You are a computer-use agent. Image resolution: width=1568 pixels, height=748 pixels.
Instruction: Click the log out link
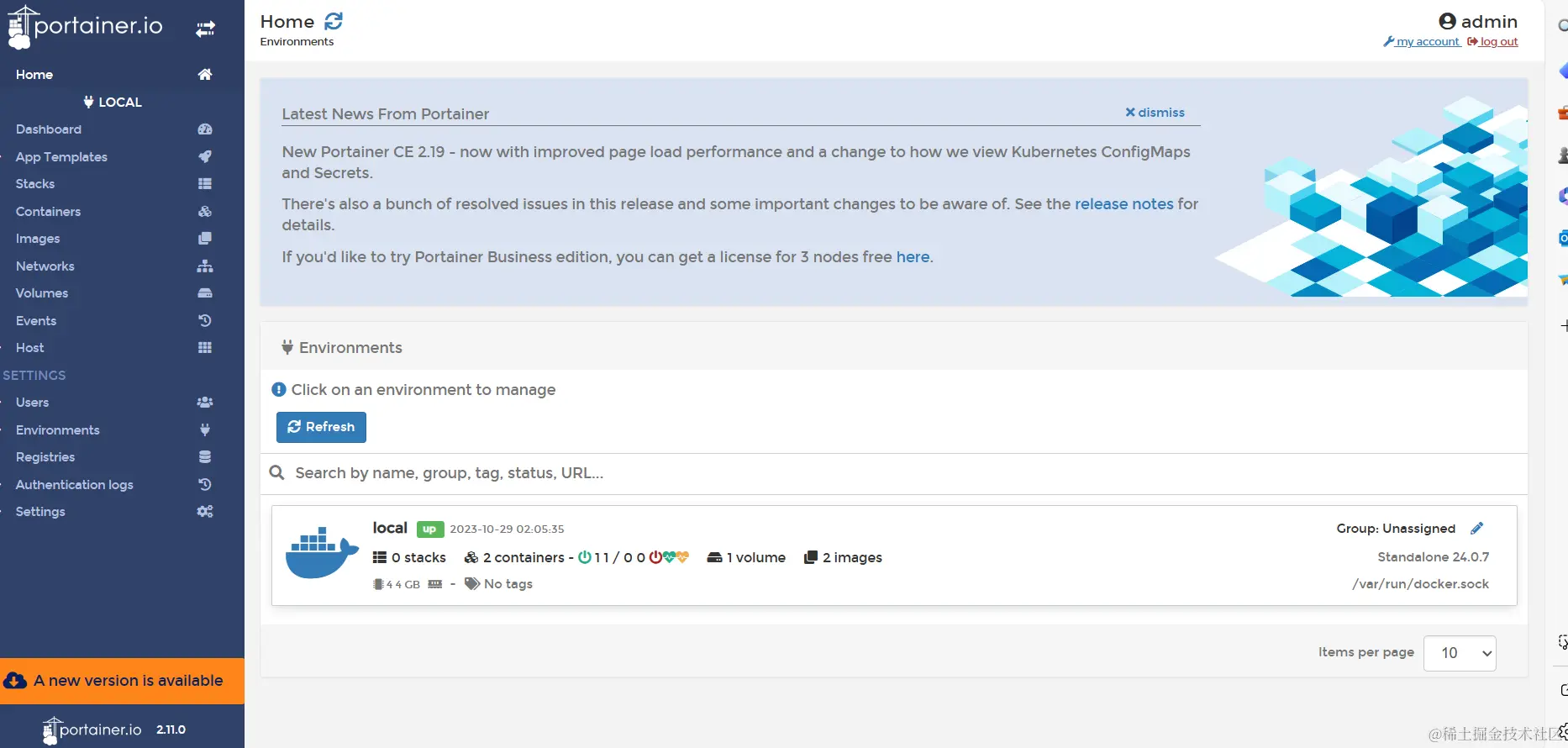(x=1492, y=41)
